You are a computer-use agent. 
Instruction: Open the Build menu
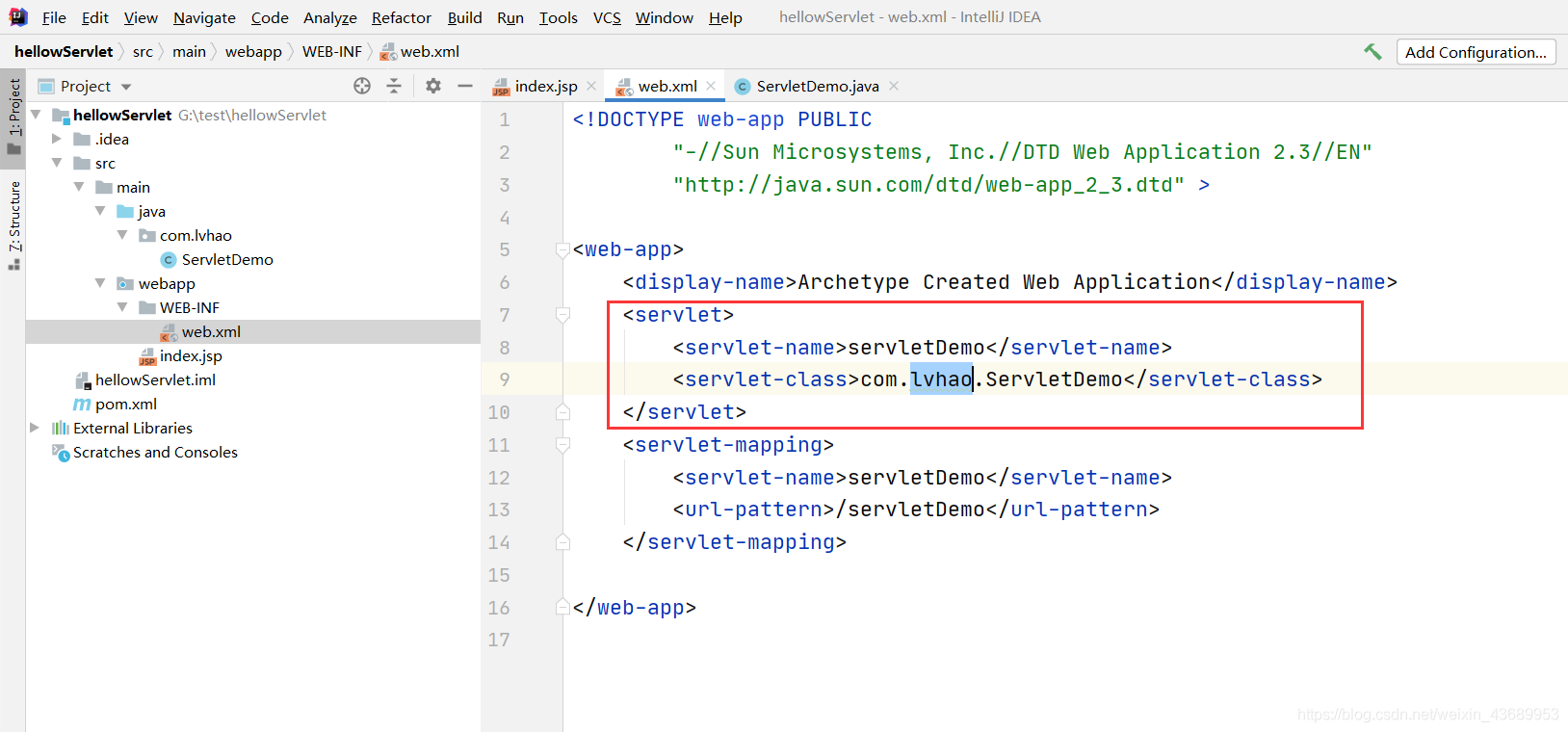pyautogui.click(x=464, y=17)
